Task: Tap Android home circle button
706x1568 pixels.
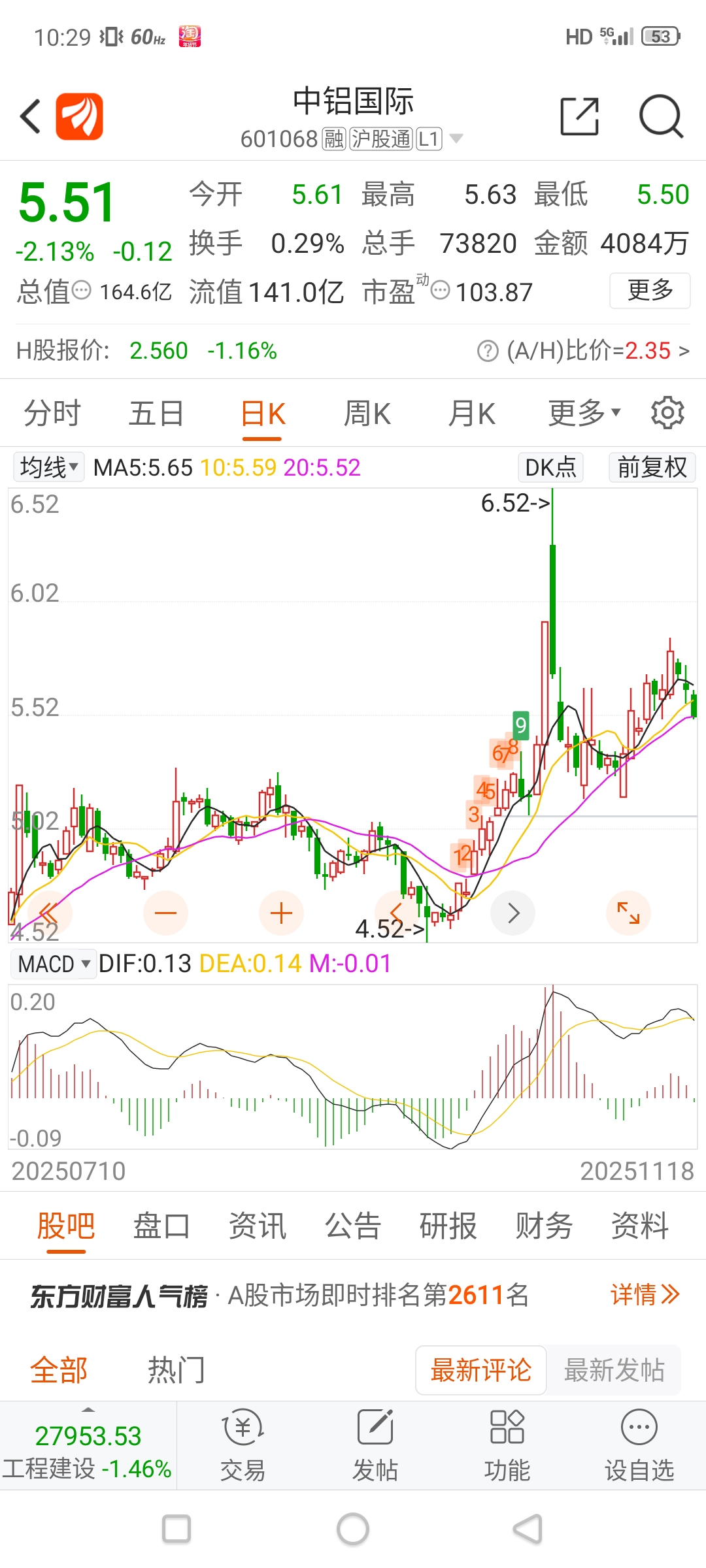Action: point(353,1529)
